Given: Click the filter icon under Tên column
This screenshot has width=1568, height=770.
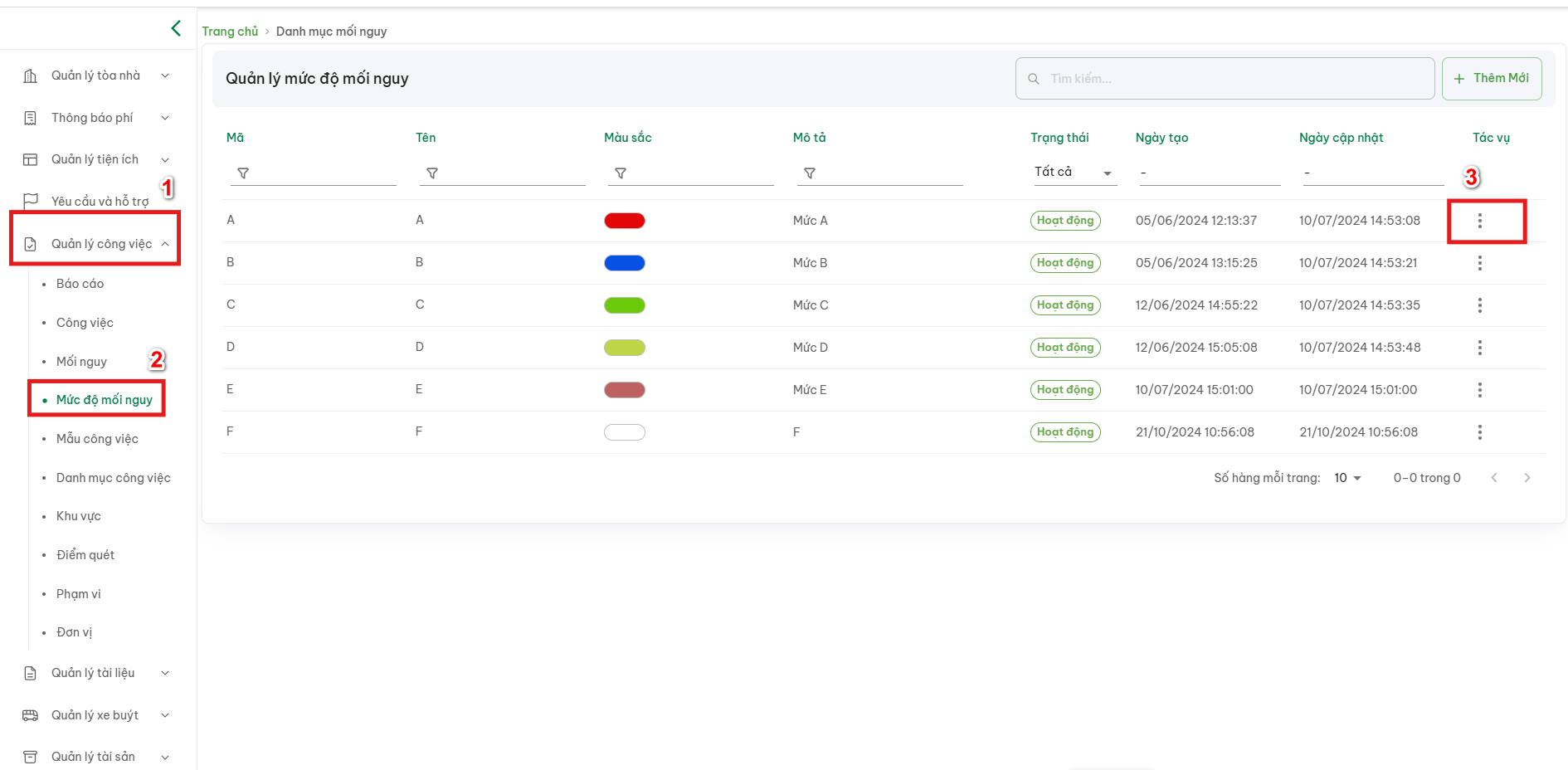Looking at the screenshot, I should 432,173.
